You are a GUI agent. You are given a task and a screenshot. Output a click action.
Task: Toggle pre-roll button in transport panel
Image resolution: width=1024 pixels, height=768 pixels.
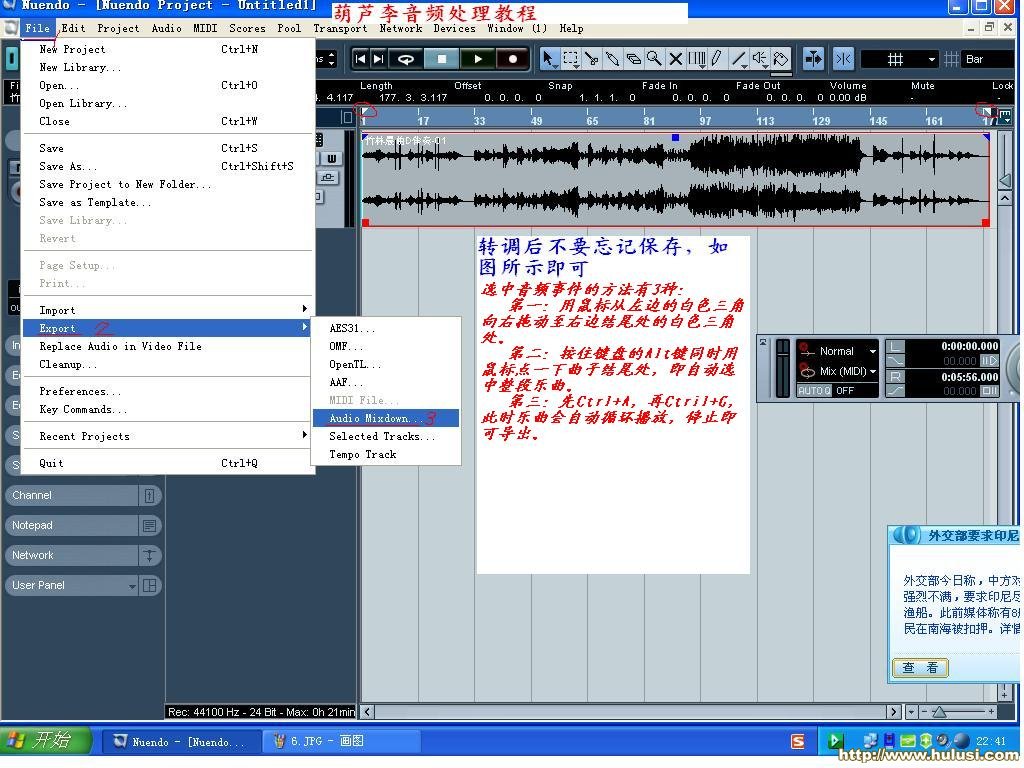(989, 361)
